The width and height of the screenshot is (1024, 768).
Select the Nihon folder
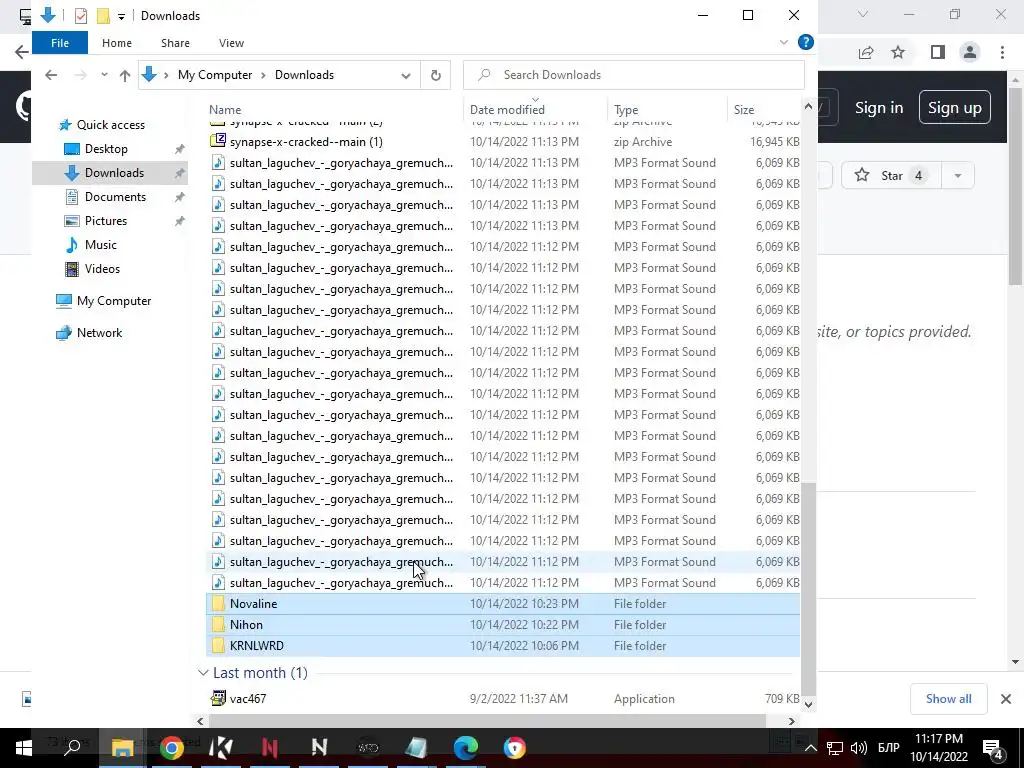[x=503, y=624]
